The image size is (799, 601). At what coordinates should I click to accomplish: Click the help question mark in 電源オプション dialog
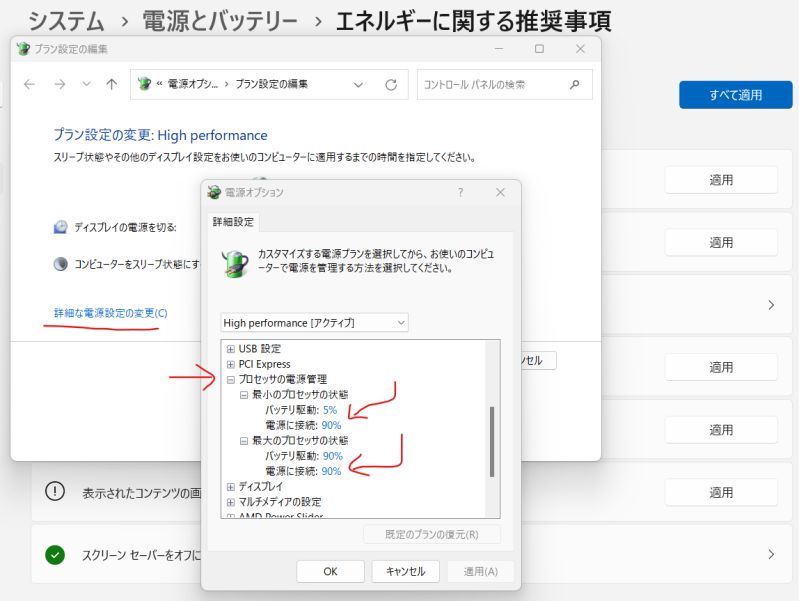(460, 192)
